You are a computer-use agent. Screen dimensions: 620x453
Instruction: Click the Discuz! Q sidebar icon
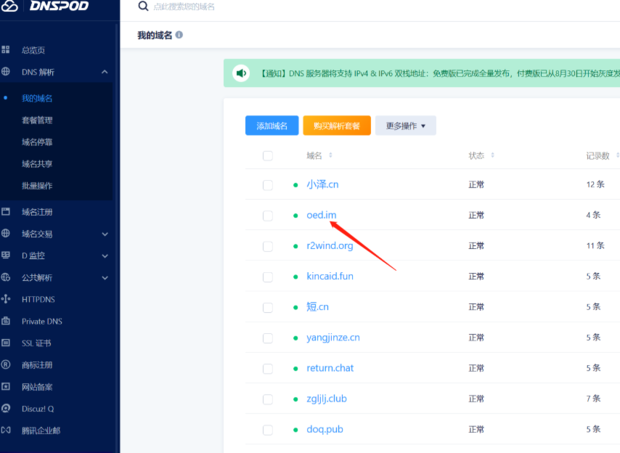click(6, 408)
